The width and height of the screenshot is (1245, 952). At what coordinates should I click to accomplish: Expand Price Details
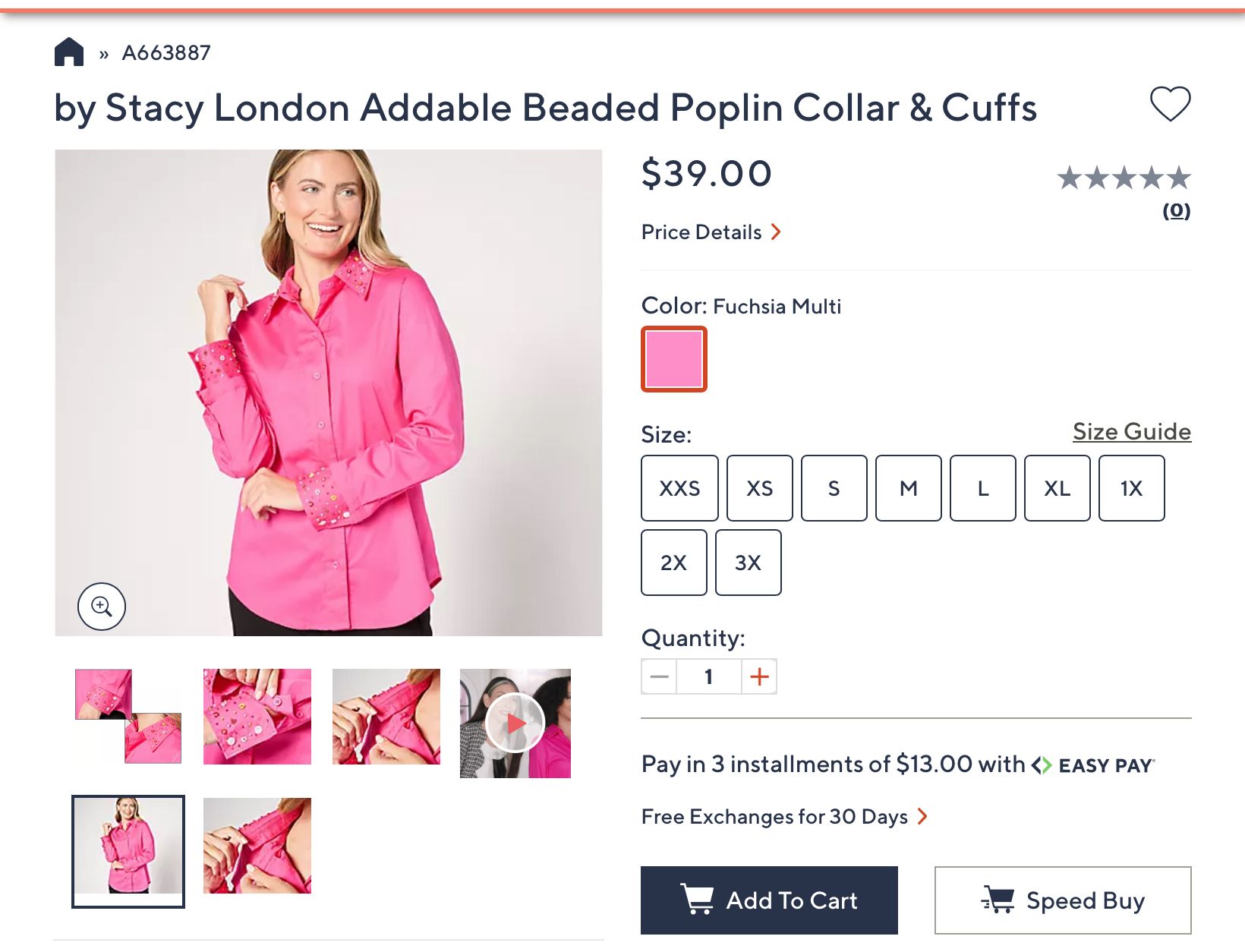pyautogui.click(x=711, y=232)
